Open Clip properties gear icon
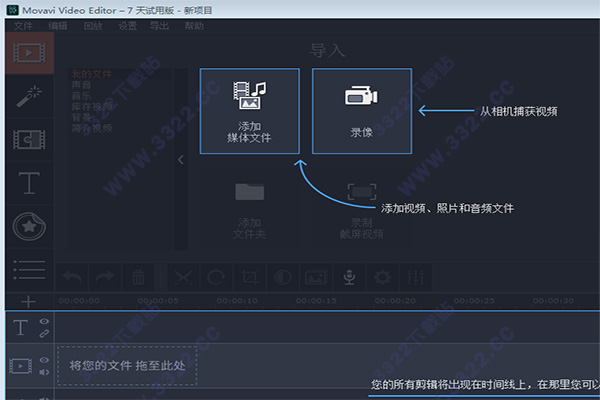The height and width of the screenshot is (400, 600). pos(382,277)
